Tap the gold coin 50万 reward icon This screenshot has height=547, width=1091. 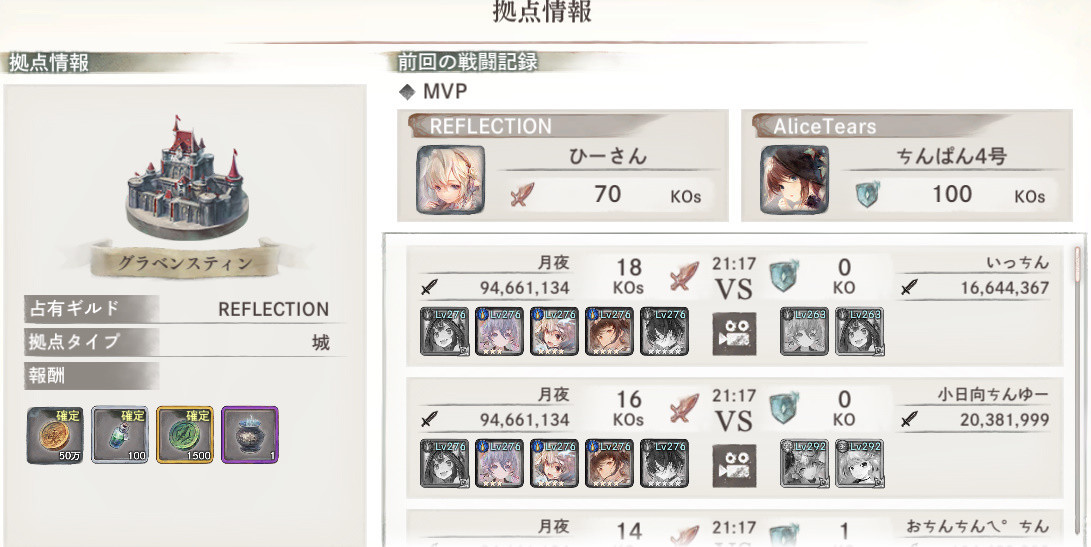55,436
